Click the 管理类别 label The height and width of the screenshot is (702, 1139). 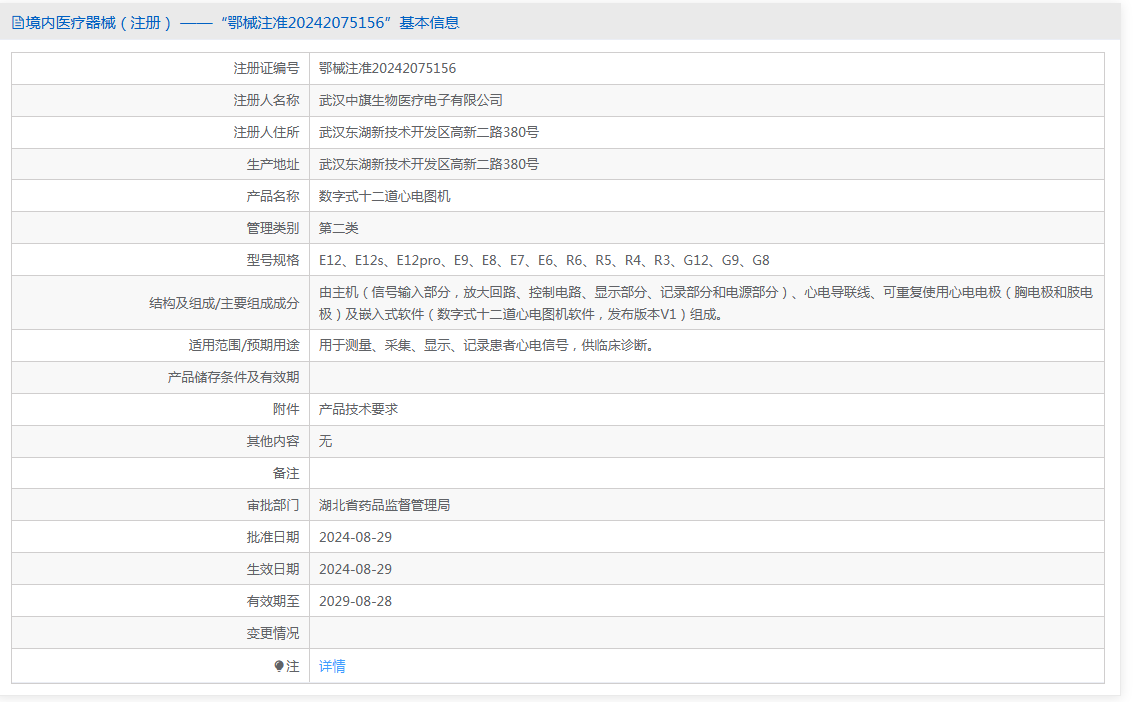(272, 228)
